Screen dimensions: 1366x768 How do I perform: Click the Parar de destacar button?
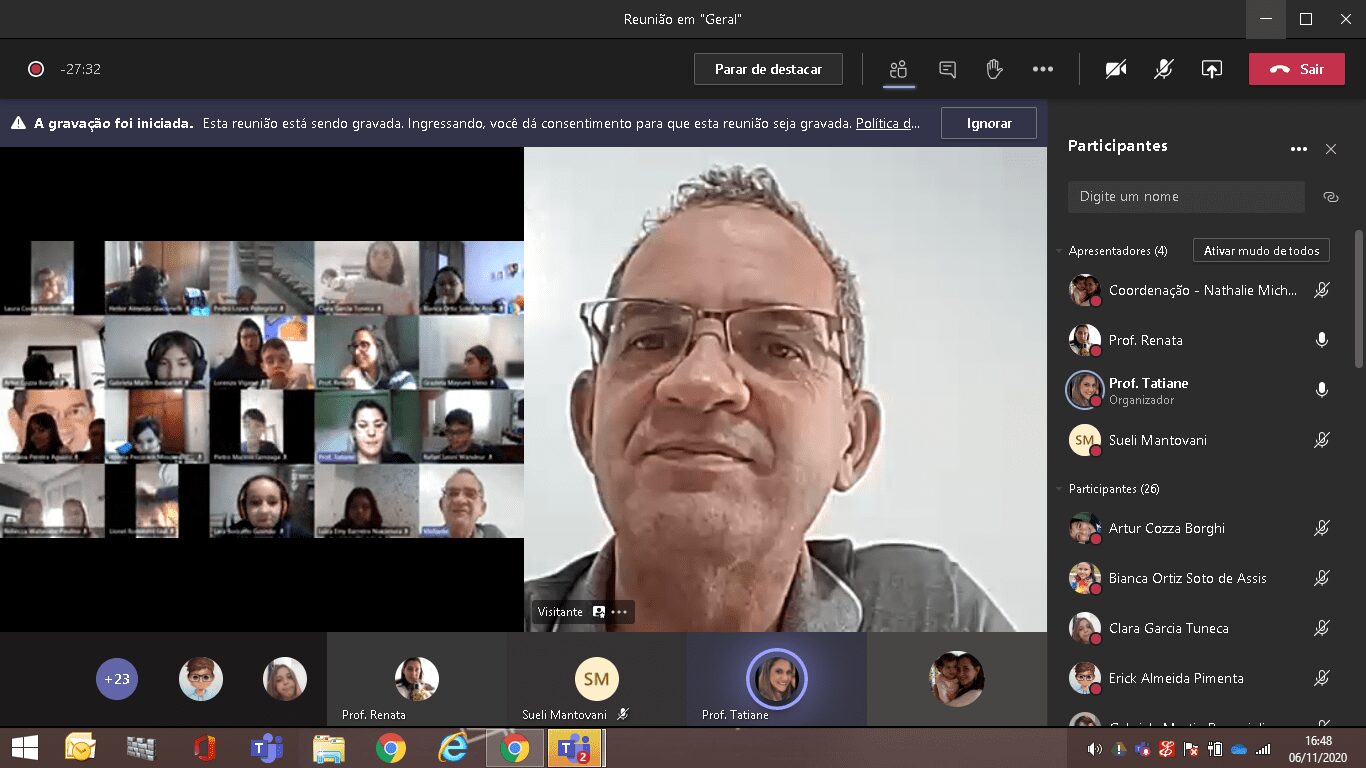point(768,69)
